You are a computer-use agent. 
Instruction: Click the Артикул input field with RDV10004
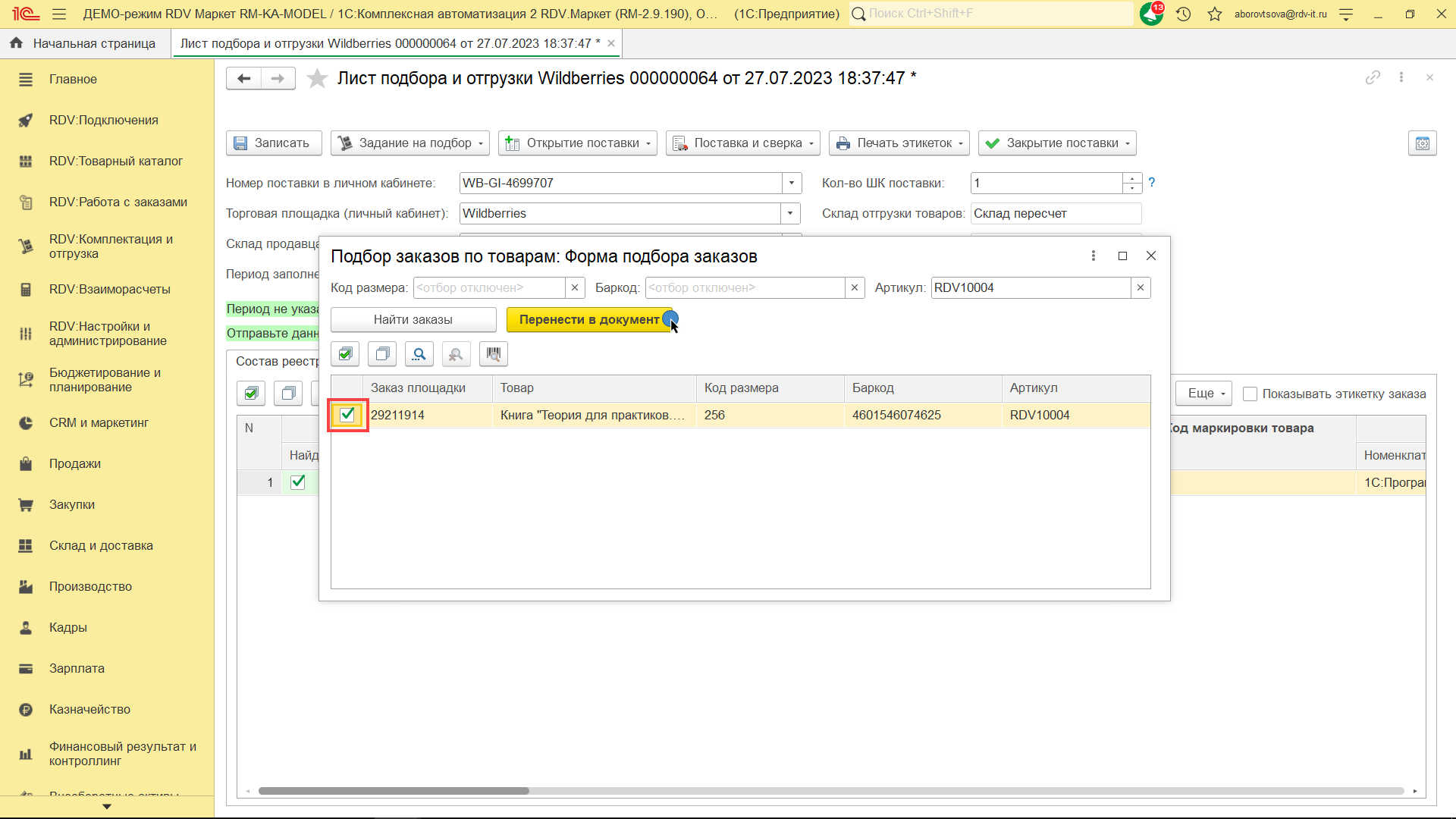click(x=1030, y=287)
